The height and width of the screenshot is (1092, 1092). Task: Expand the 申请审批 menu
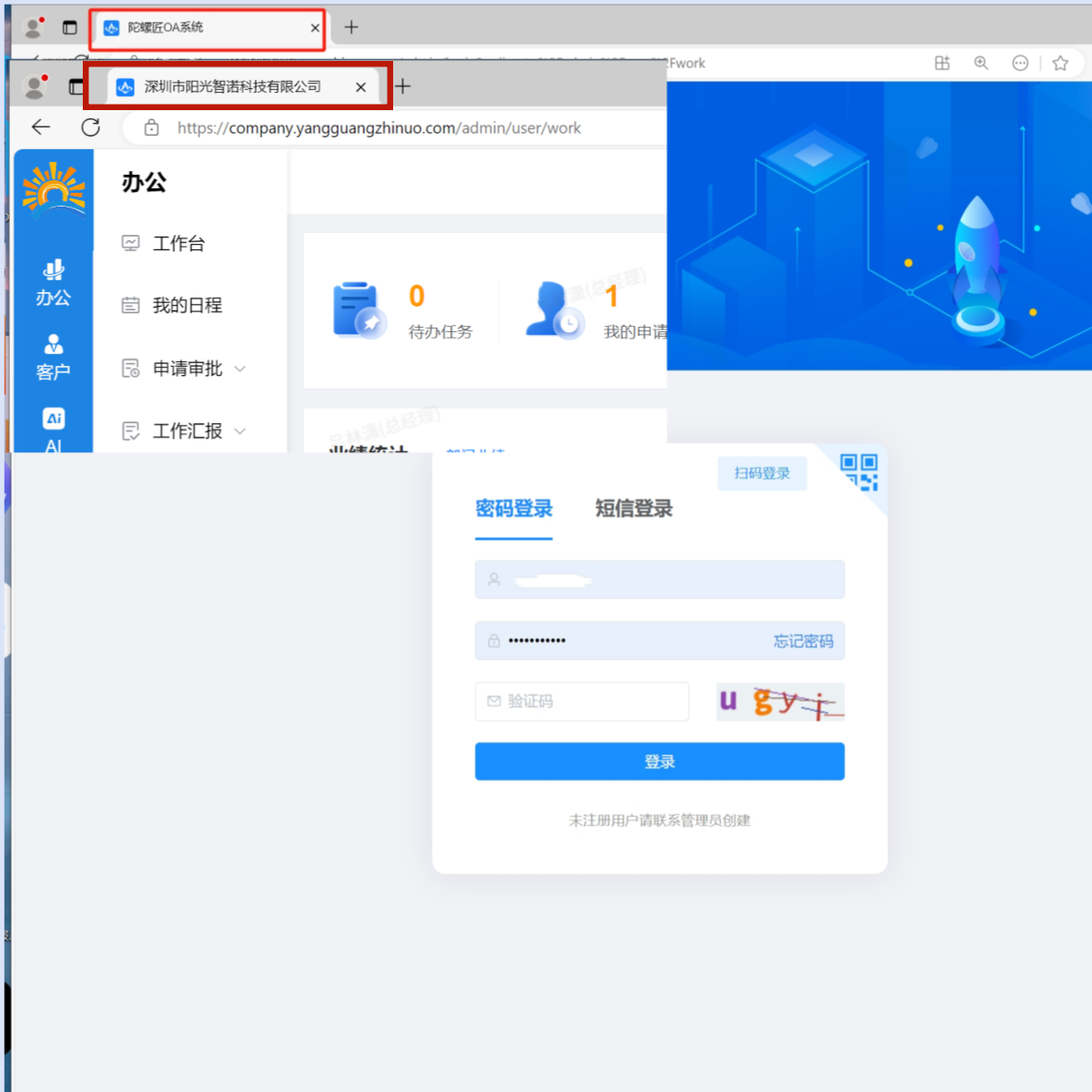pyautogui.click(x=187, y=369)
